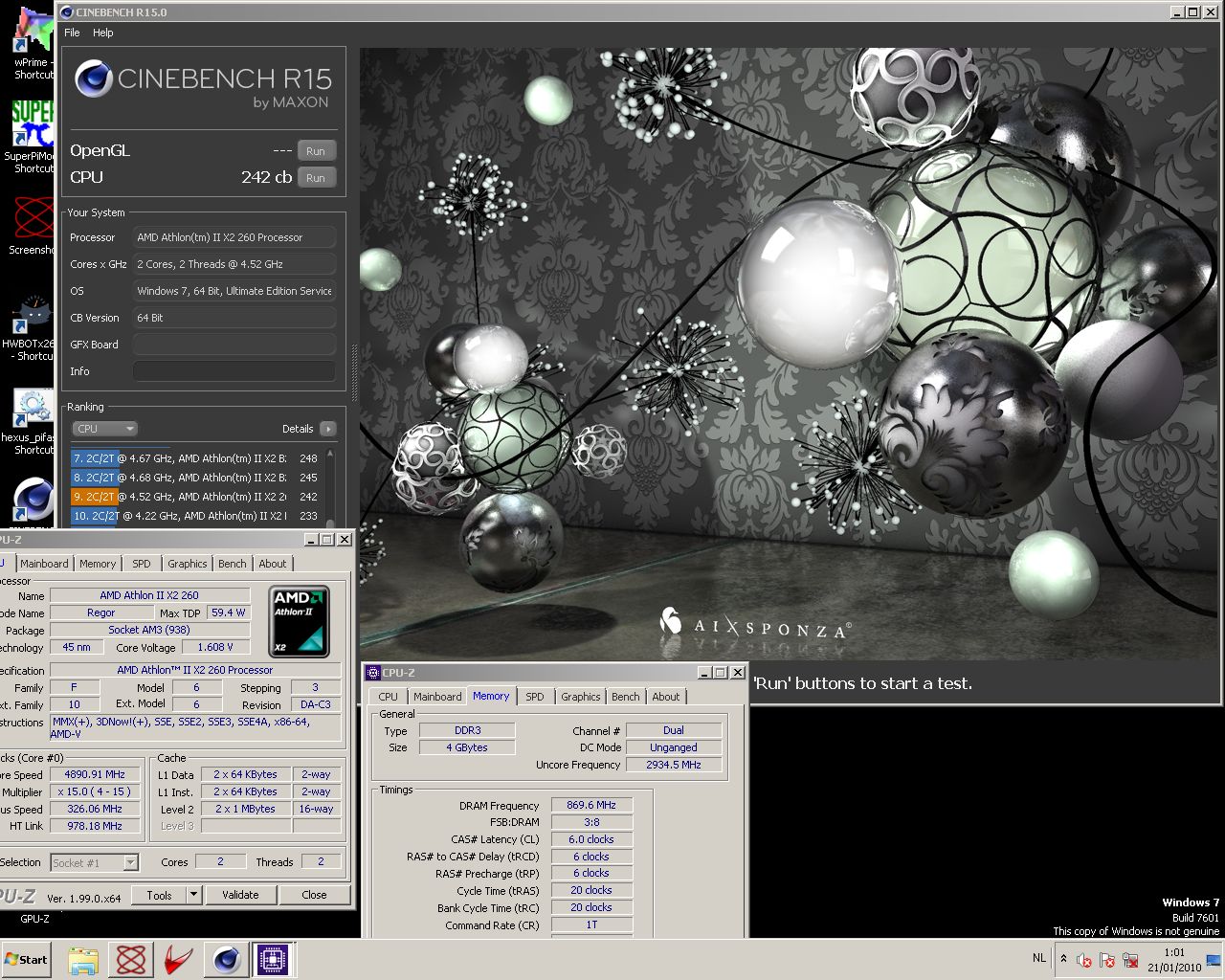The image size is (1225, 980).
Task: Open the Tools dropdown arrow in CPU-Z
Action: click(x=193, y=895)
